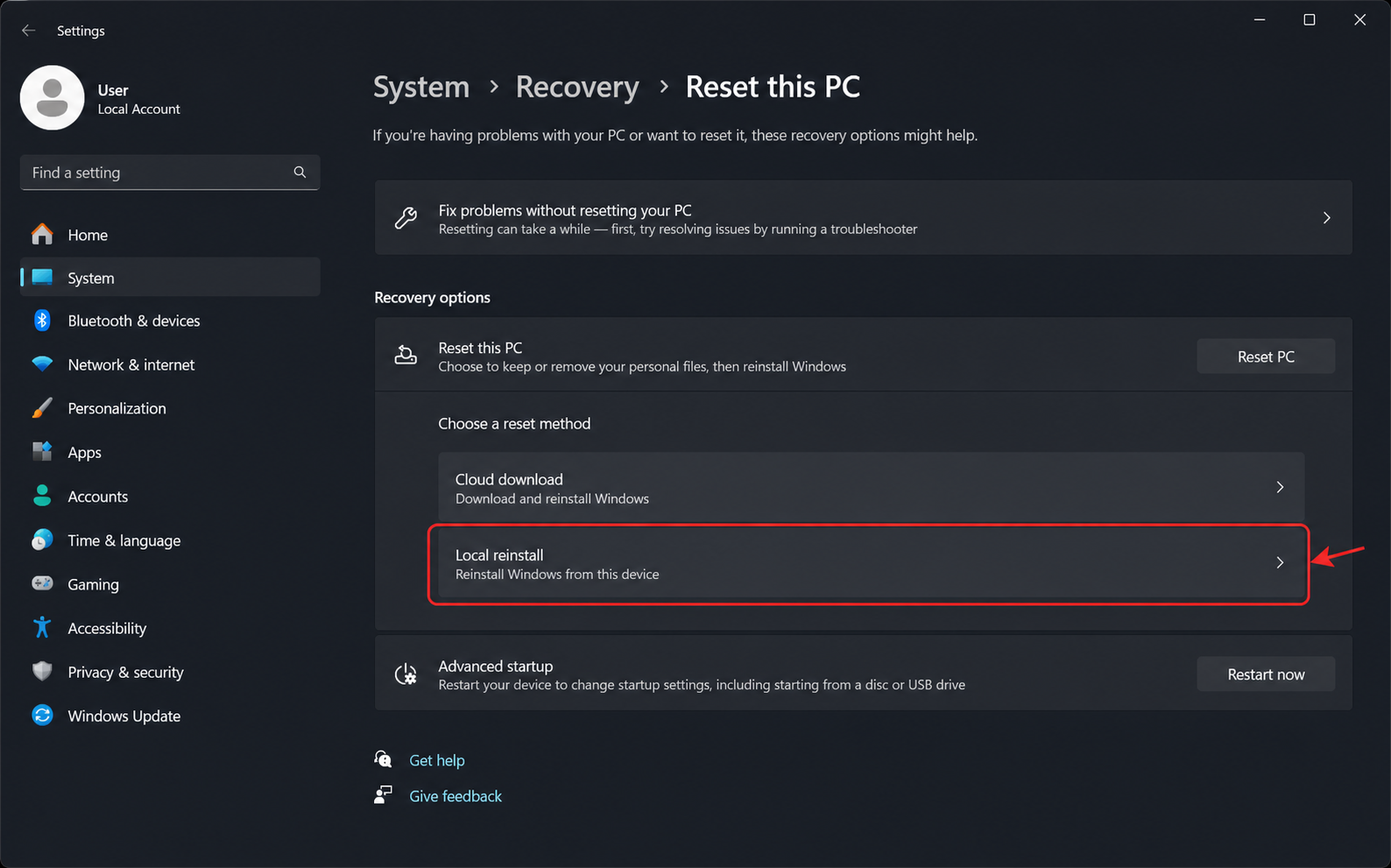
Task: Click the Get help chat icon
Action: 384,759
